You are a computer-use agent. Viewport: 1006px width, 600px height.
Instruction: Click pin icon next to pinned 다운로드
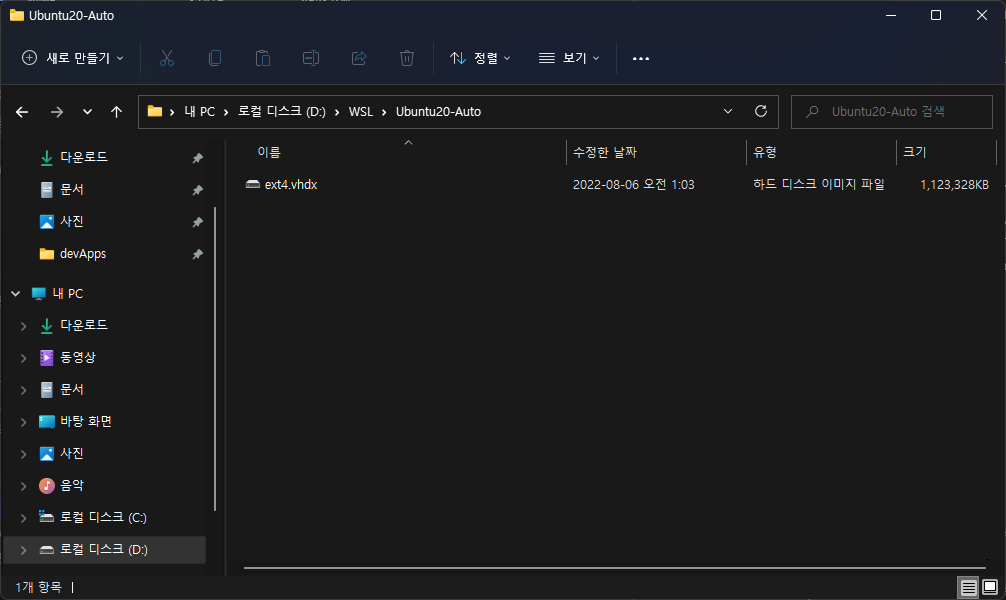[198, 158]
